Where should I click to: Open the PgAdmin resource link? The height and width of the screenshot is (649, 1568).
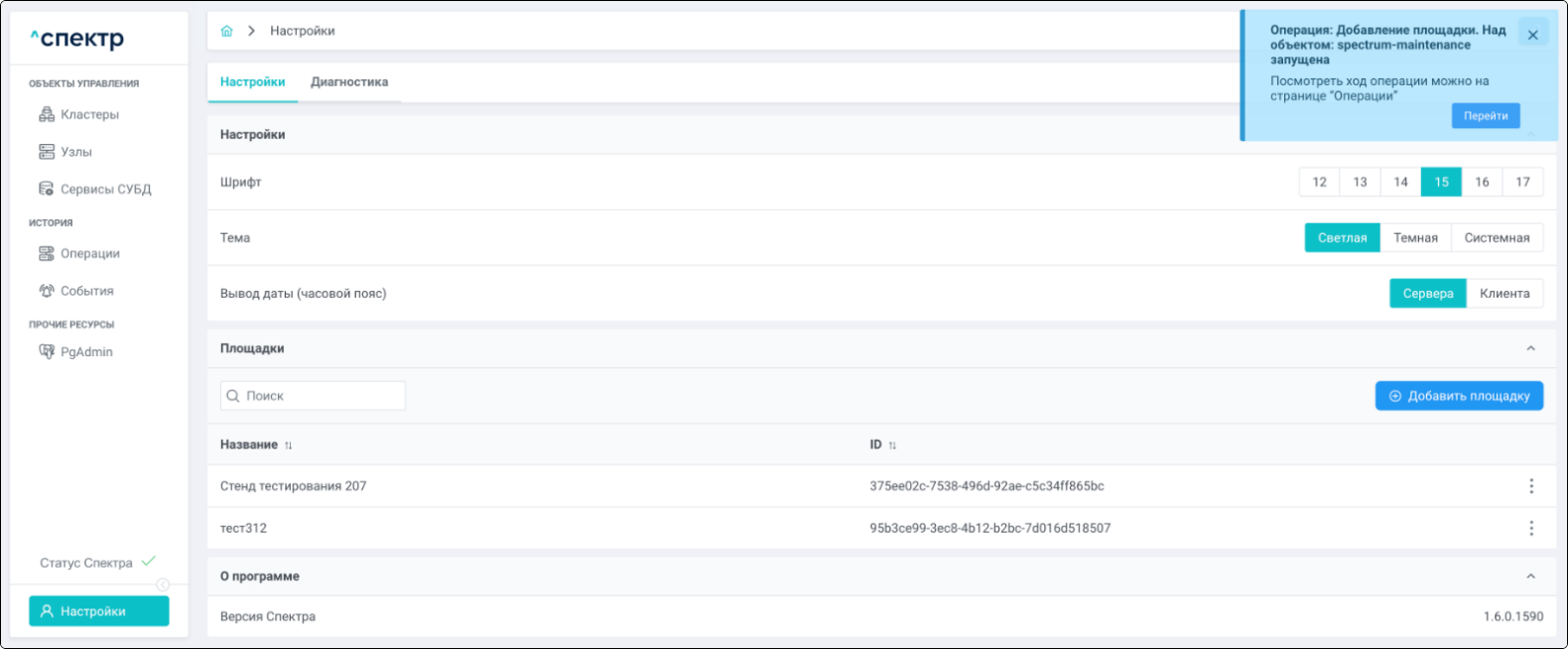coord(85,352)
